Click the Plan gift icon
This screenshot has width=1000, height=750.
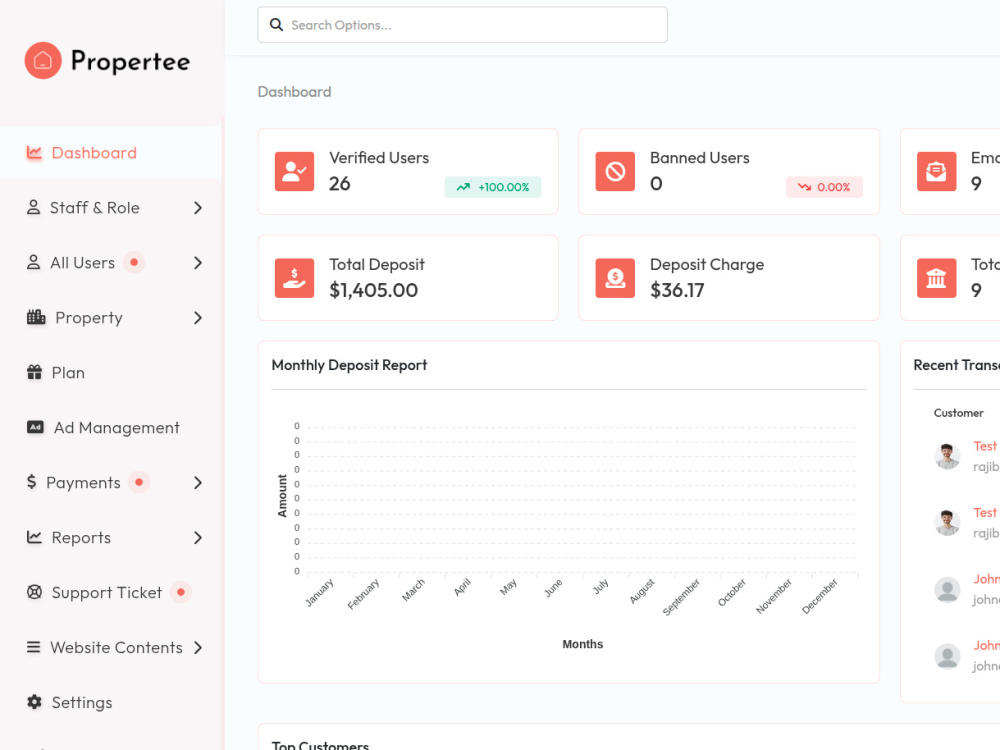tap(34, 372)
